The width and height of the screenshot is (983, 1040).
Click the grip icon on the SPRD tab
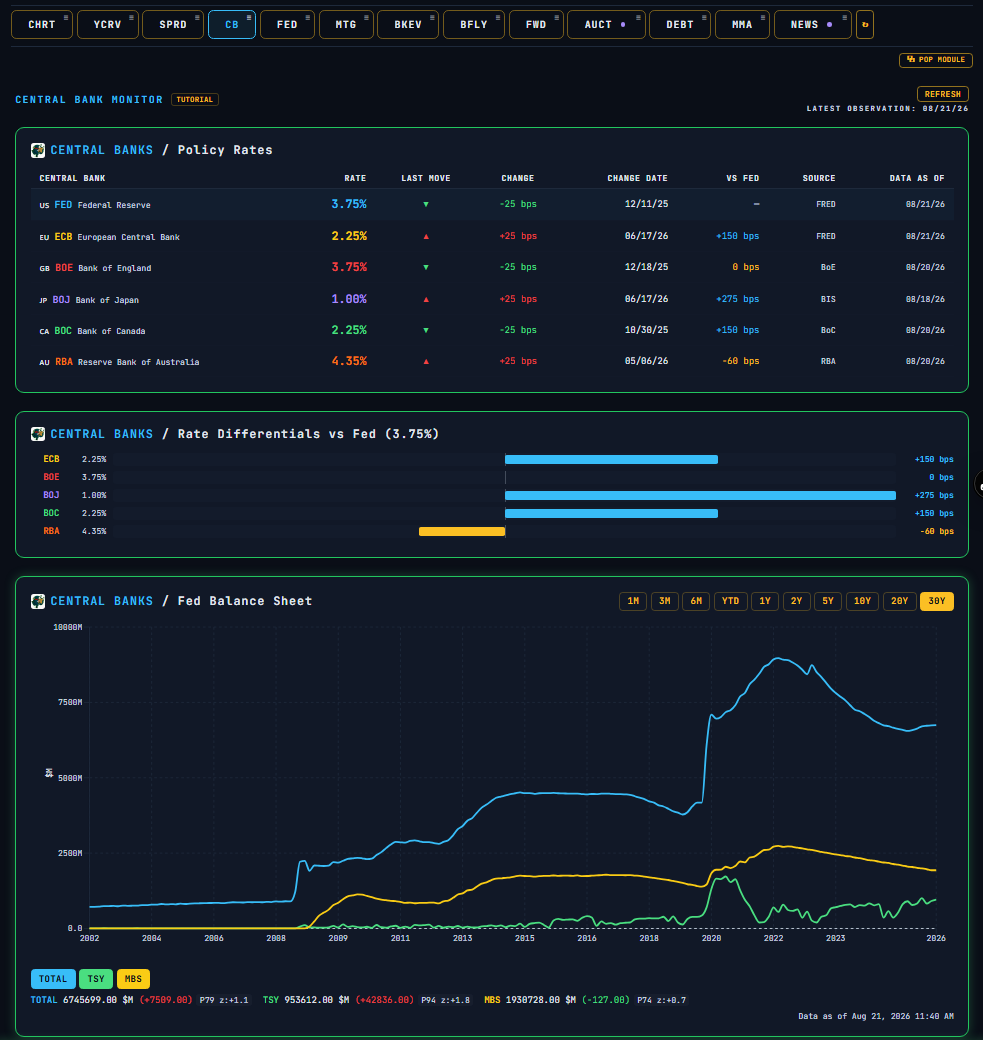click(x=197, y=18)
